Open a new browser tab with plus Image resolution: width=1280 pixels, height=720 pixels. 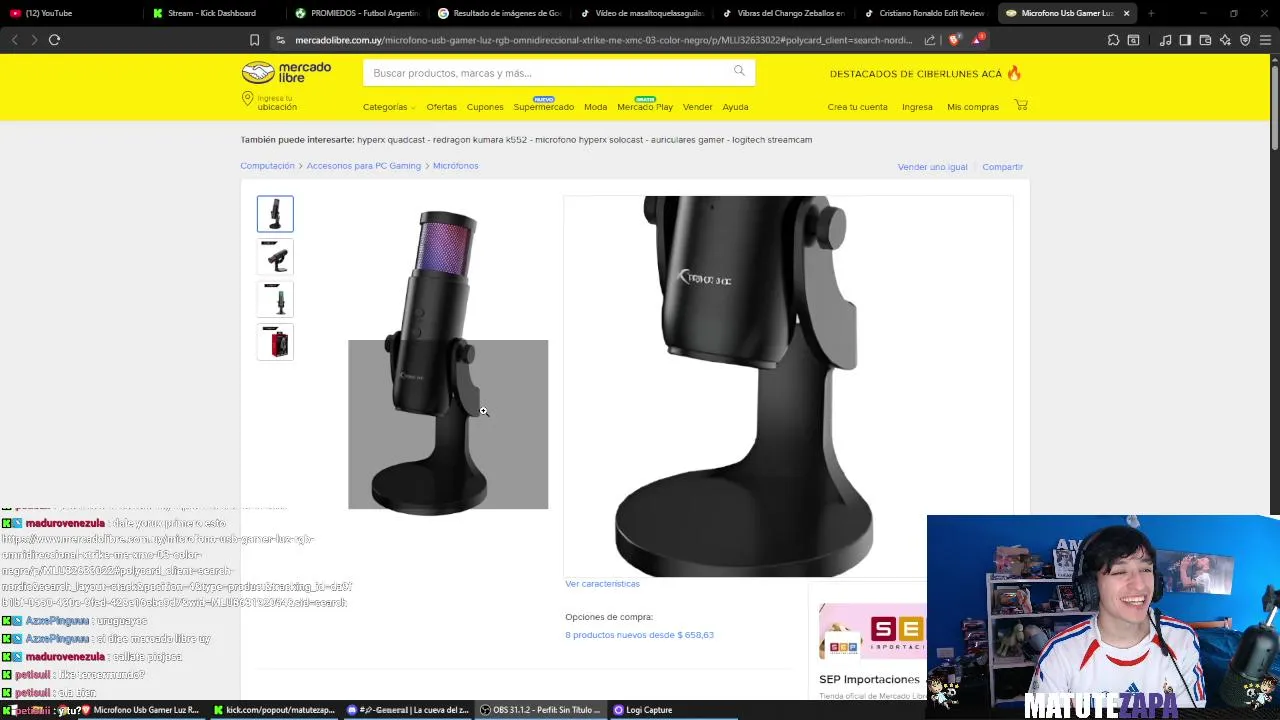point(1151,13)
